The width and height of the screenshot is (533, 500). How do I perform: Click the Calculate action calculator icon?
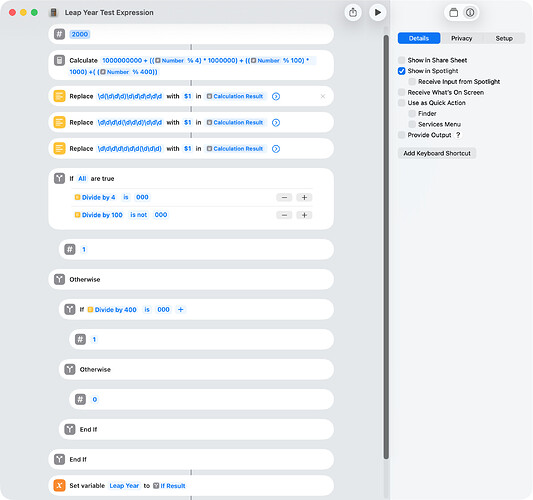tap(59, 61)
